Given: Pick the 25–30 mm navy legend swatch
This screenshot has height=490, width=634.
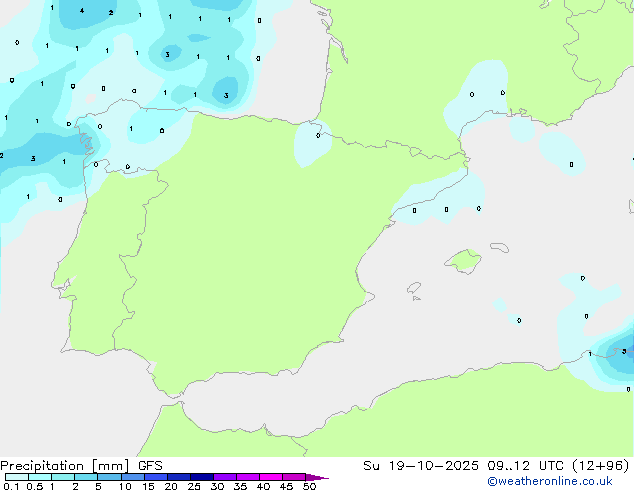Looking at the screenshot, I should (202, 477).
